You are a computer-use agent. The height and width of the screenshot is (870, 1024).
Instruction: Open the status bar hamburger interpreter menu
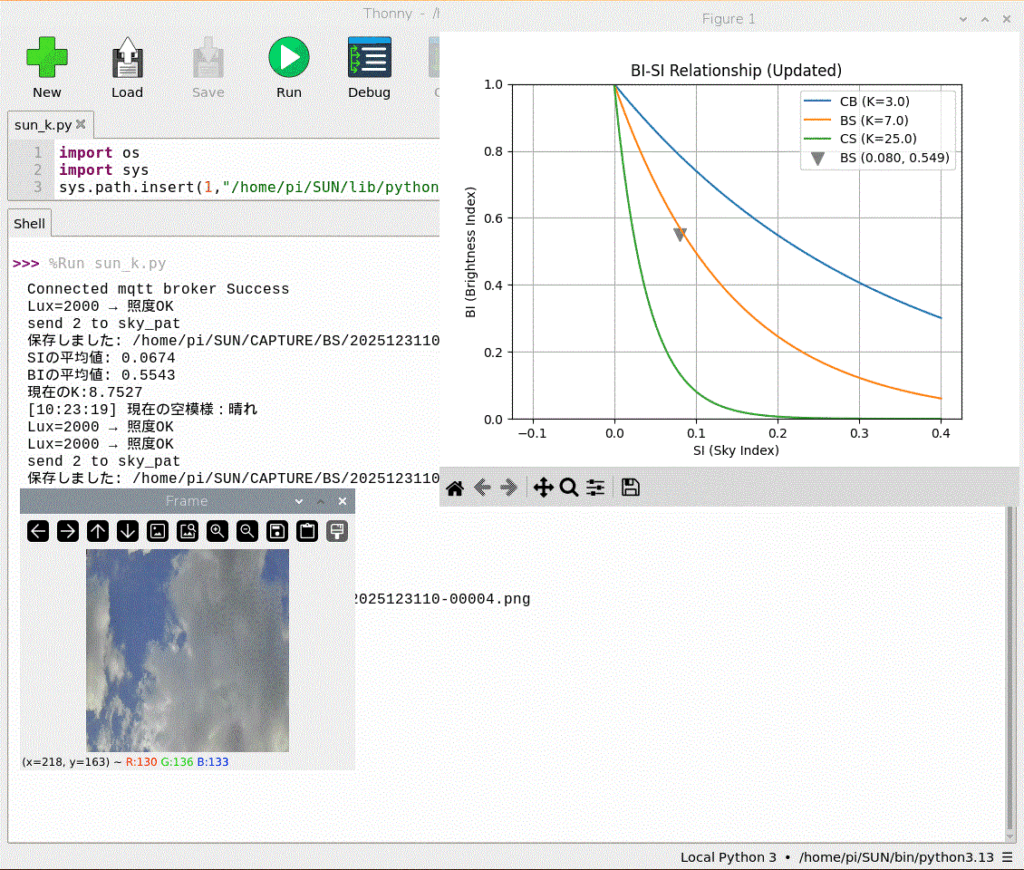[1005, 857]
